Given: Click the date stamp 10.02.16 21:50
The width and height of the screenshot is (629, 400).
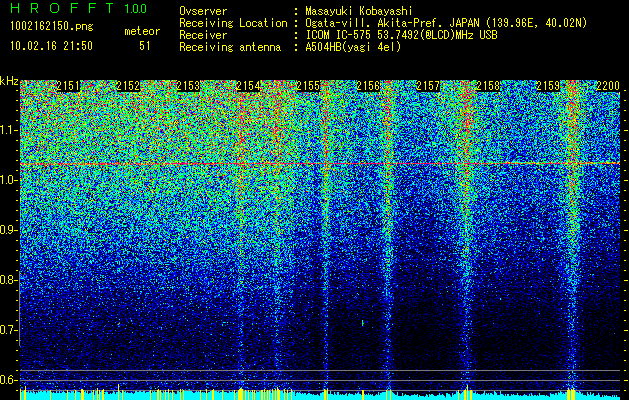Looking at the screenshot, I should (x=51, y=45).
